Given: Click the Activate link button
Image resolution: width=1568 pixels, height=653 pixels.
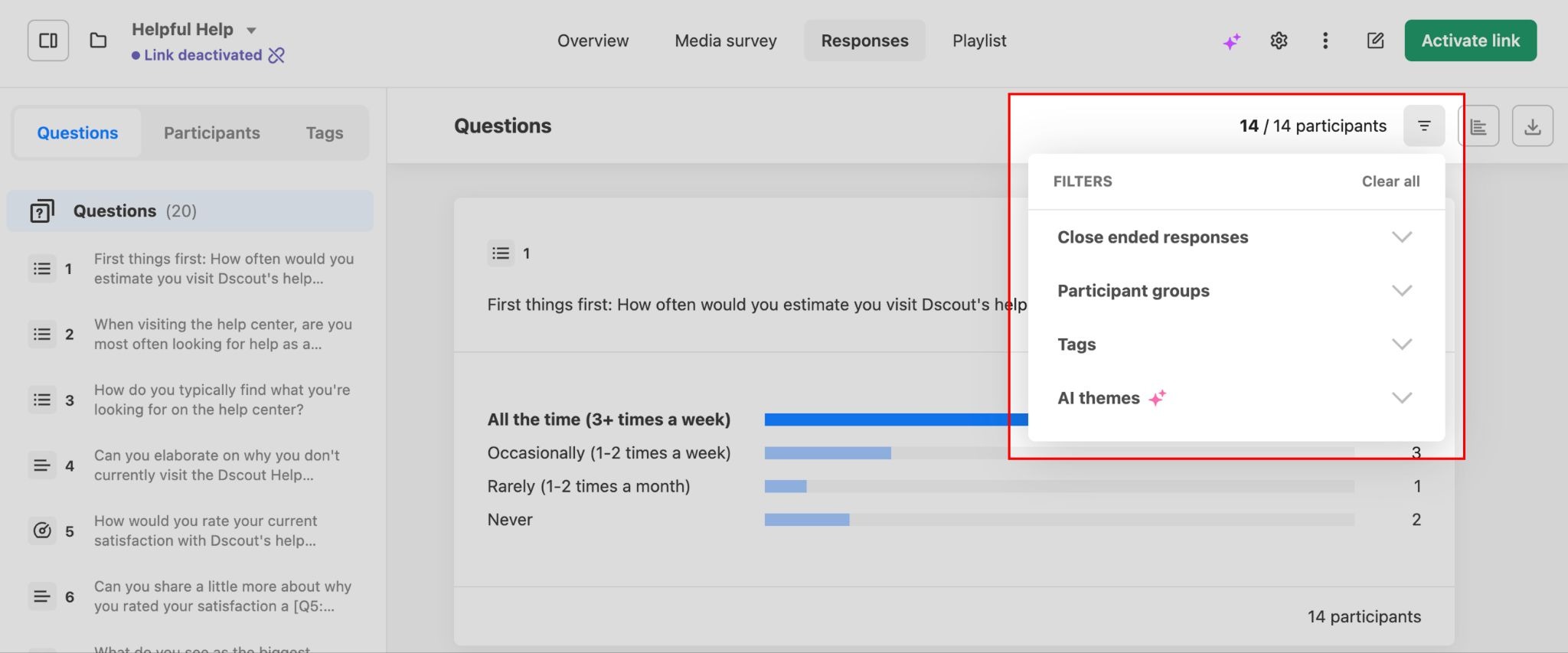Looking at the screenshot, I should click(1470, 41).
